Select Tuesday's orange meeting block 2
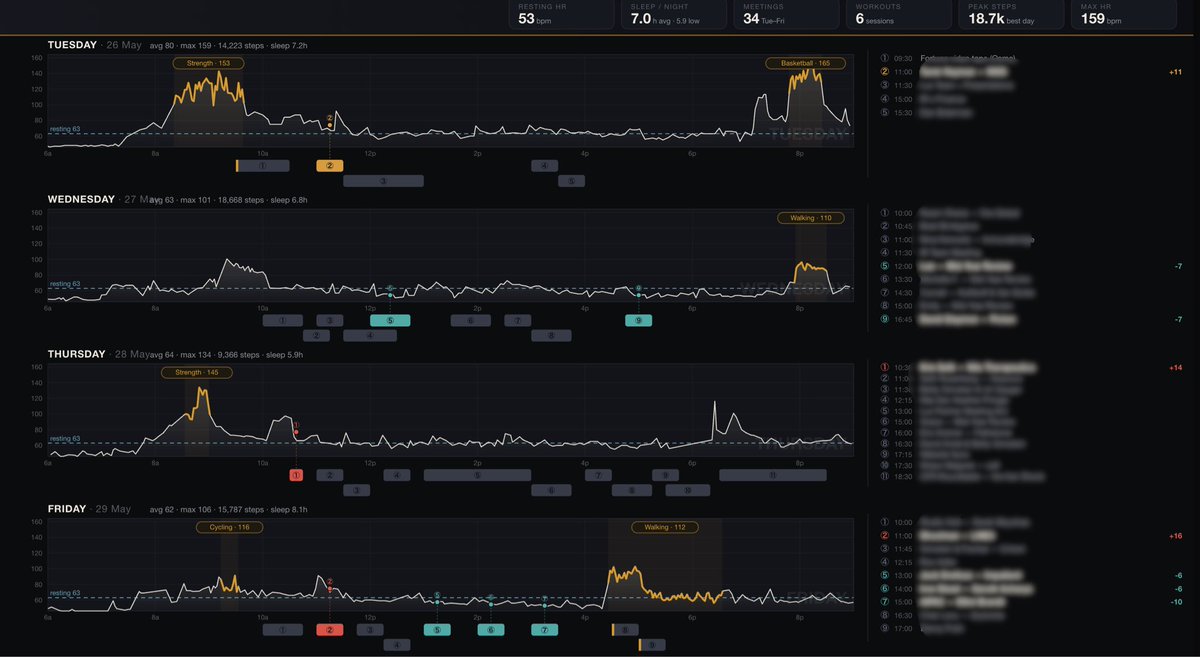This screenshot has height=657, width=1200. pyautogui.click(x=329, y=166)
